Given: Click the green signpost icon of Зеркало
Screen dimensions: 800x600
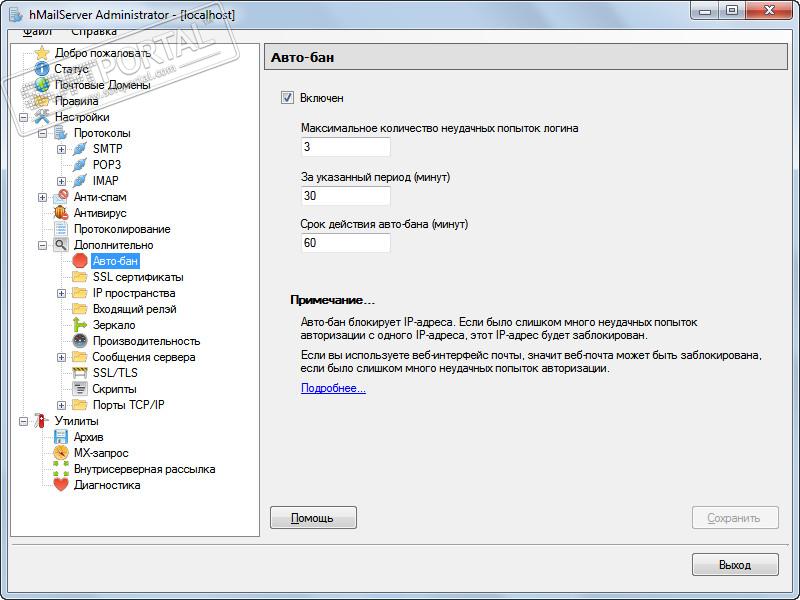Looking at the screenshot, I should [x=80, y=325].
